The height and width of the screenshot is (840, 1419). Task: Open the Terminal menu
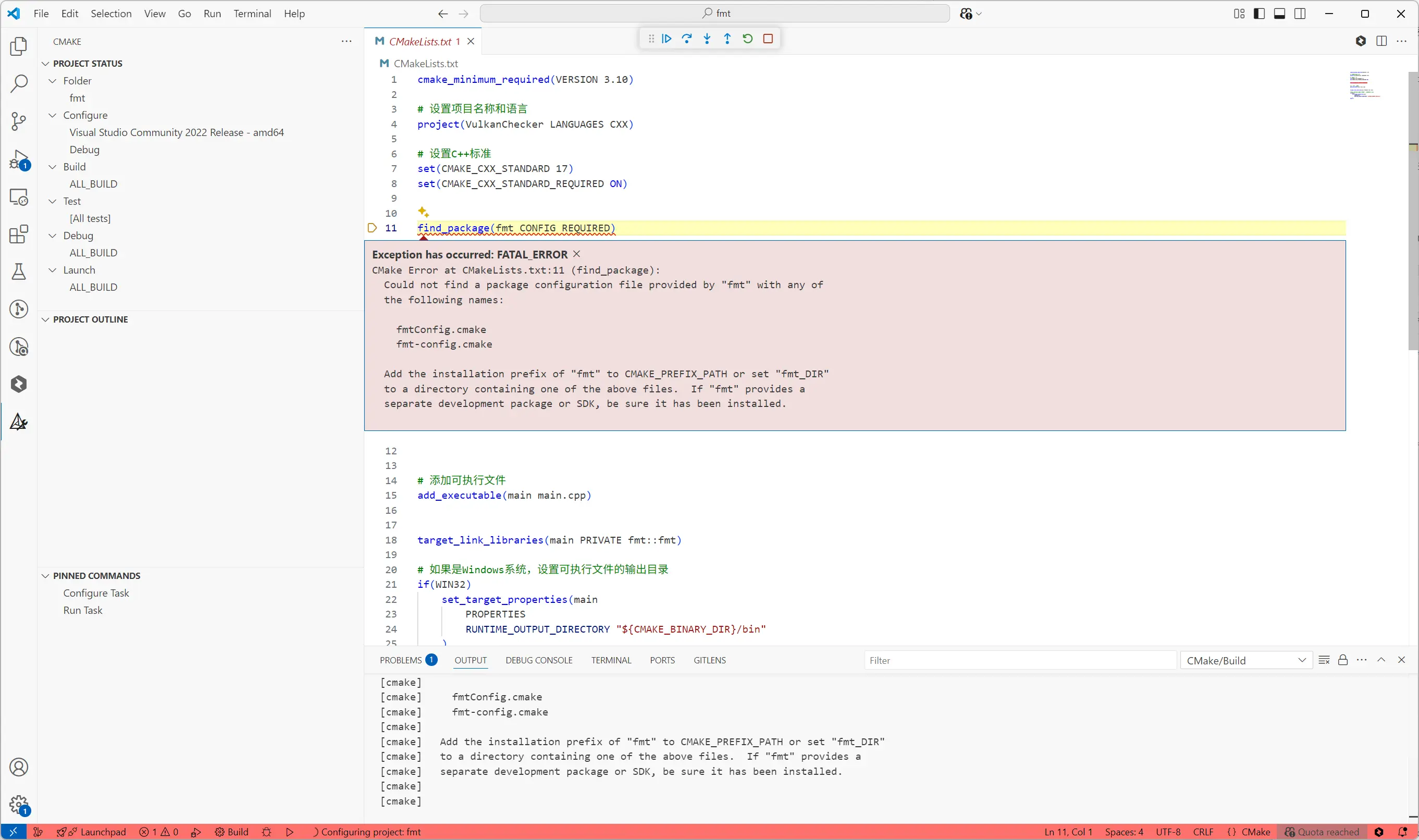[252, 14]
